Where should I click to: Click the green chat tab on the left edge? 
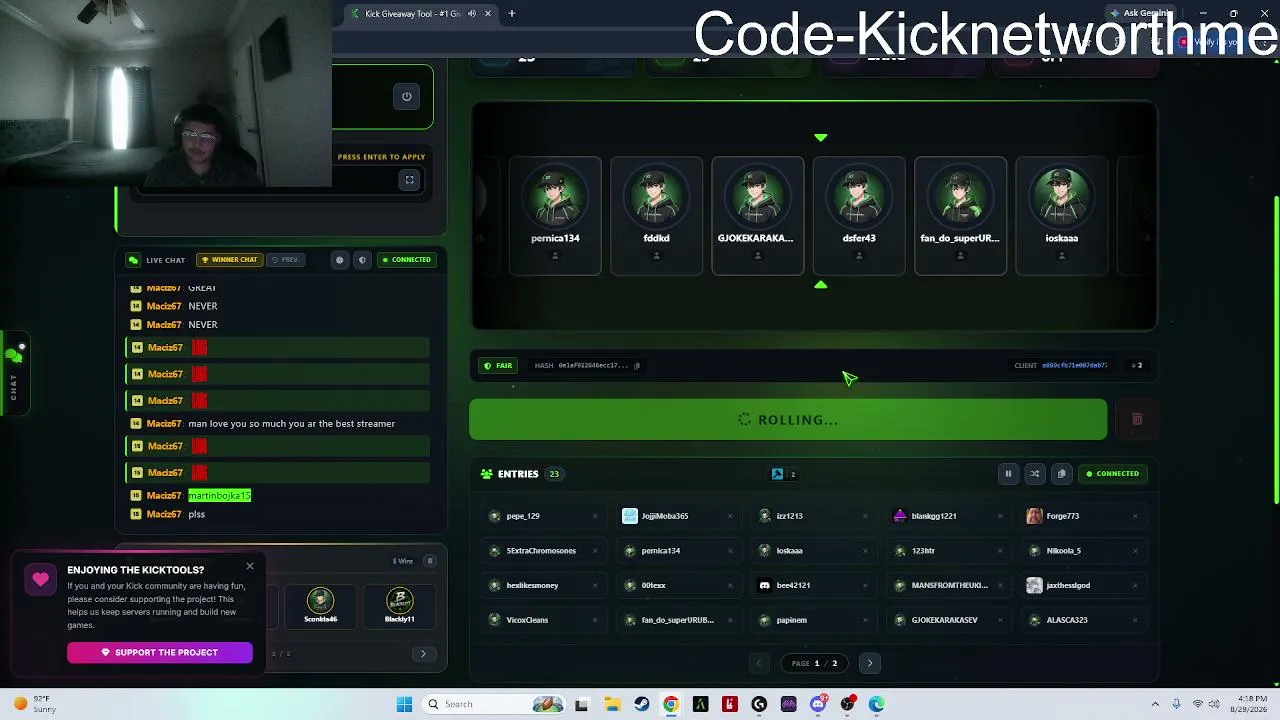[x=14, y=372]
